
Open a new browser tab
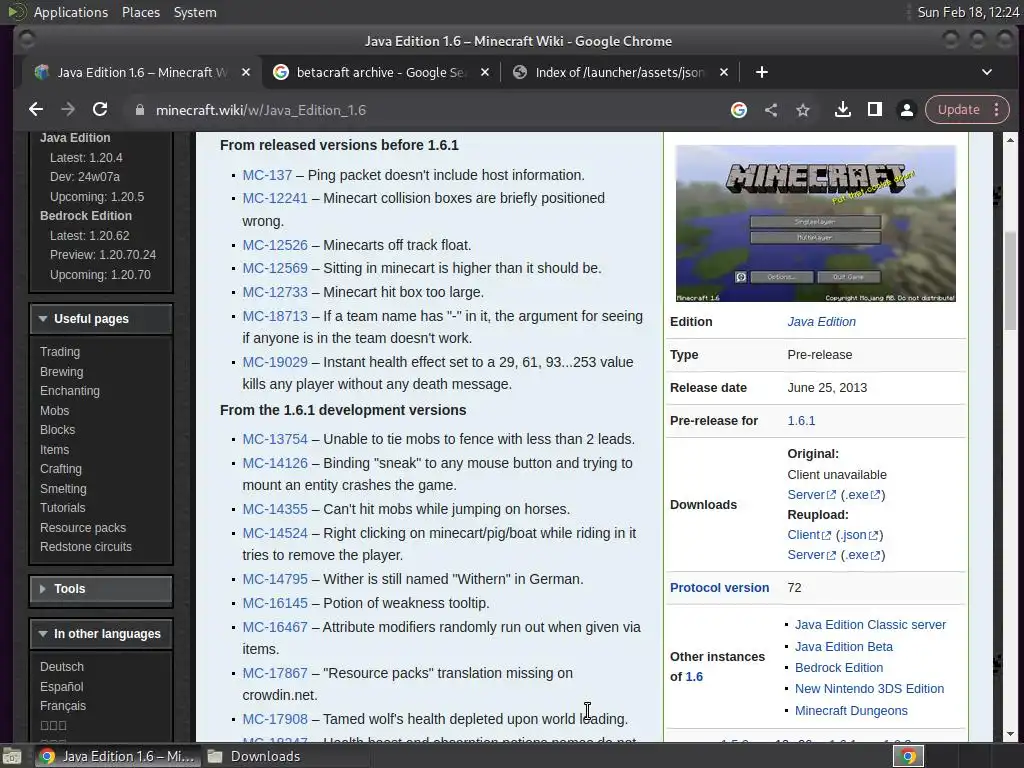point(761,72)
